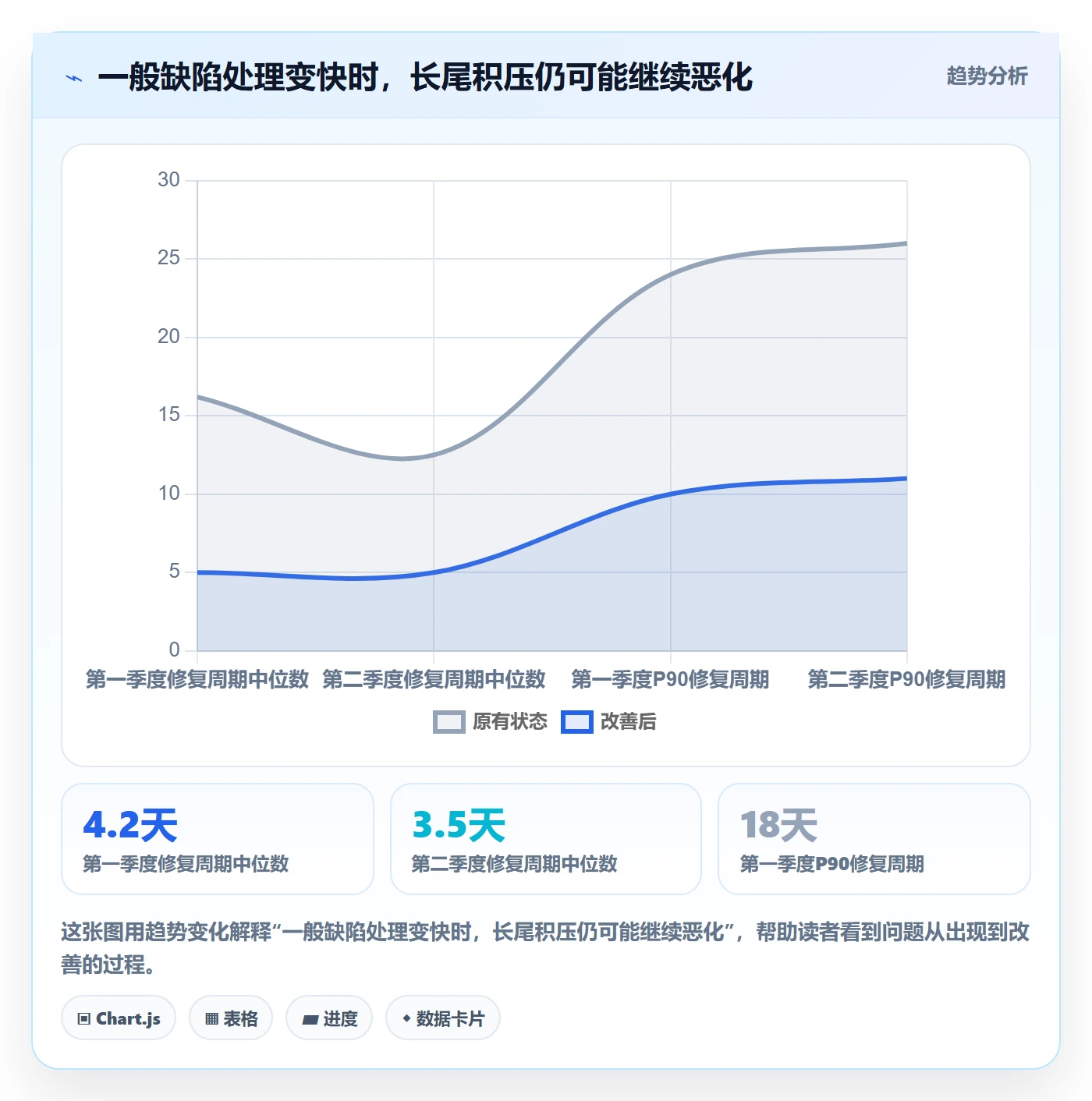Click the 第一季度修复周期中位数 axis label
The height and width of the screenshot is (1101, 1092).
click(x=197, y=679)
